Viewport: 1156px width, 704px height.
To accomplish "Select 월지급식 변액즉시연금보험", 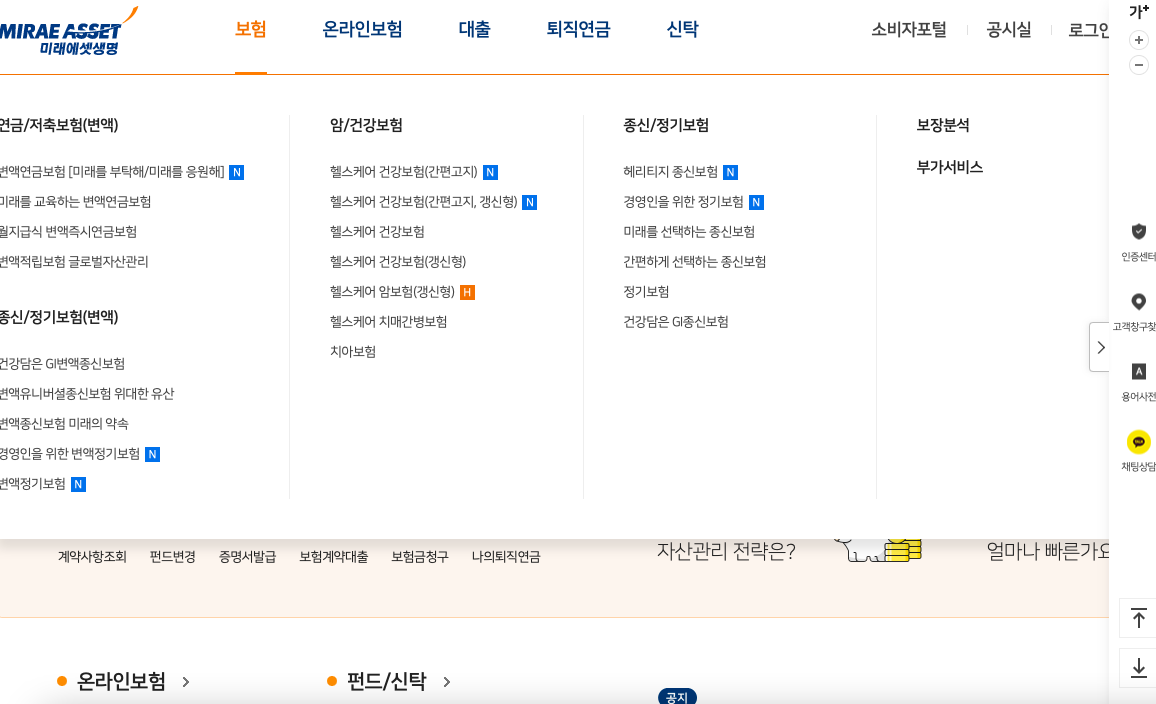I will click(x=69, y=231).
